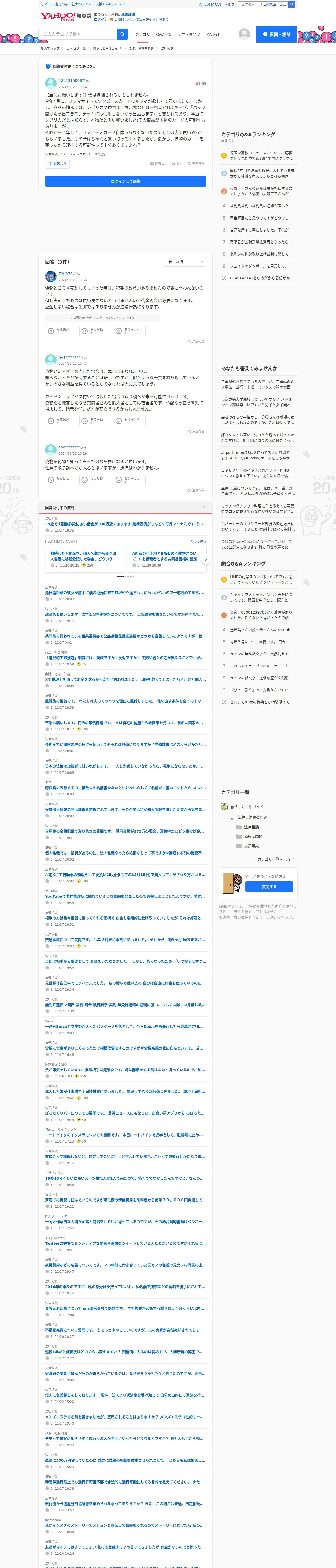This screenshot has height=1568, width=336.
Task: Click the asker 1251915068 avatar icon
Action: tap(51, 83)
